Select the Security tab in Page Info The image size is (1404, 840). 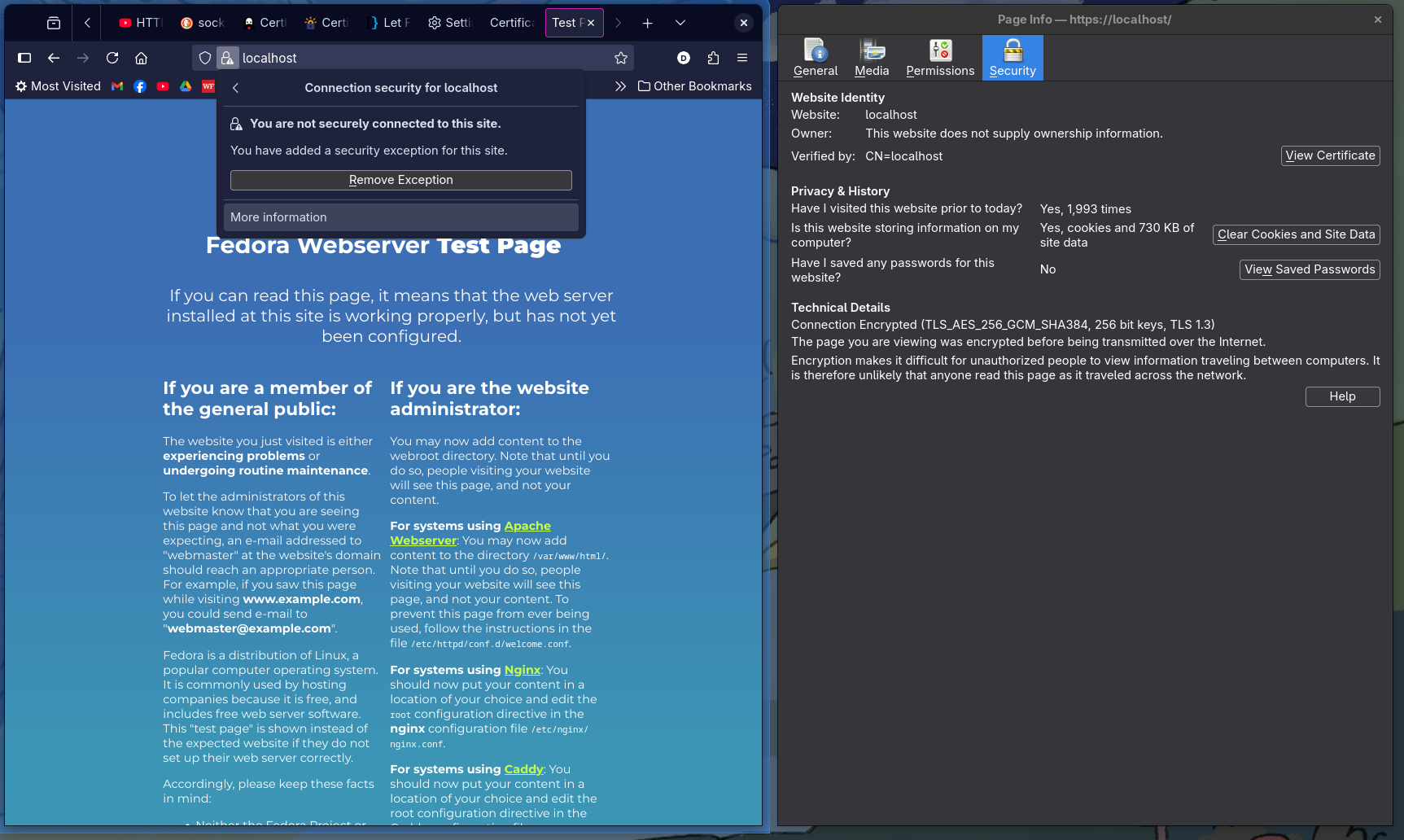tap(1013, 58)
